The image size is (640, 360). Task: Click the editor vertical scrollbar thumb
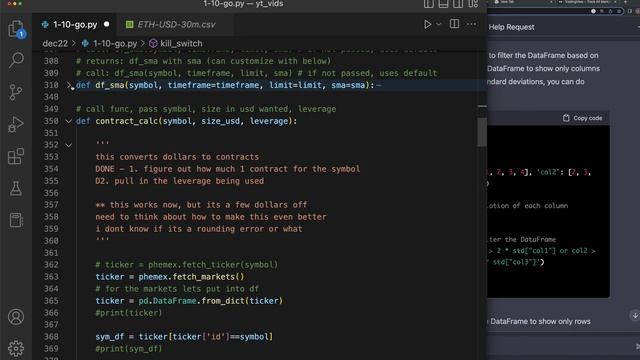click(x=482, y=132)
